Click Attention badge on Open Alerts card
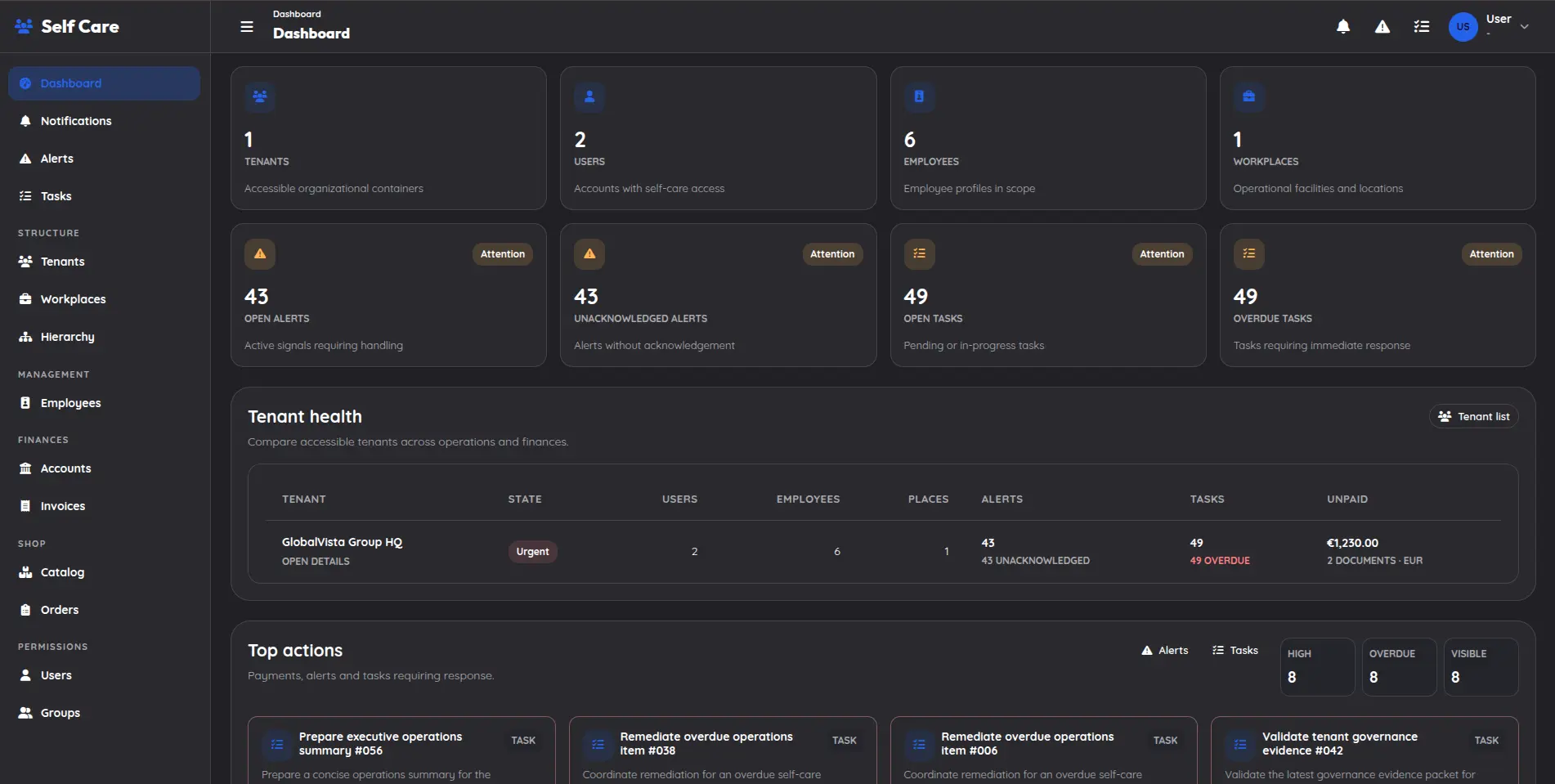Screen dimensions: 1555x784 pos(503,254)
